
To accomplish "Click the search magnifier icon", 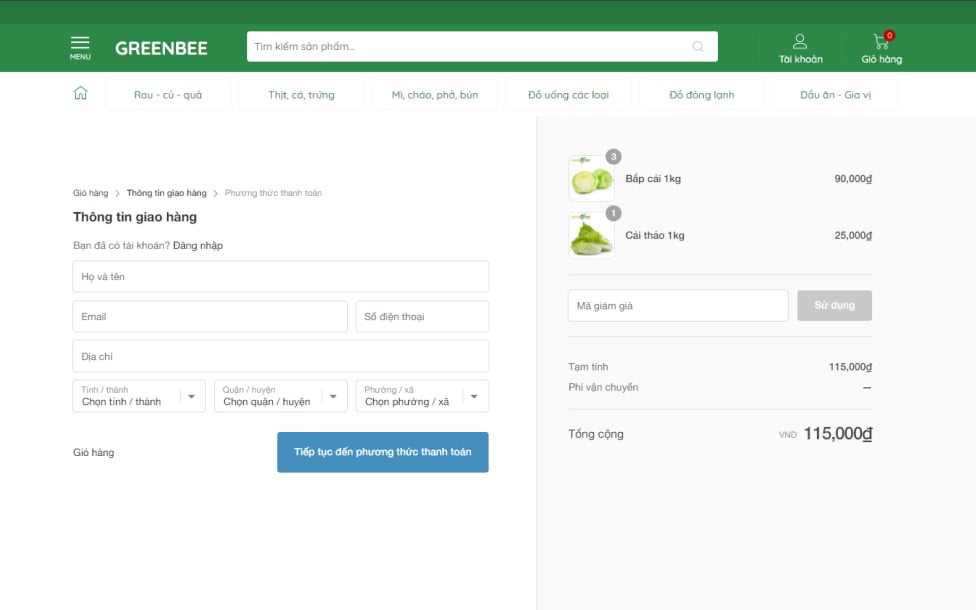I will pyautogui.click(x=698, y=46).
